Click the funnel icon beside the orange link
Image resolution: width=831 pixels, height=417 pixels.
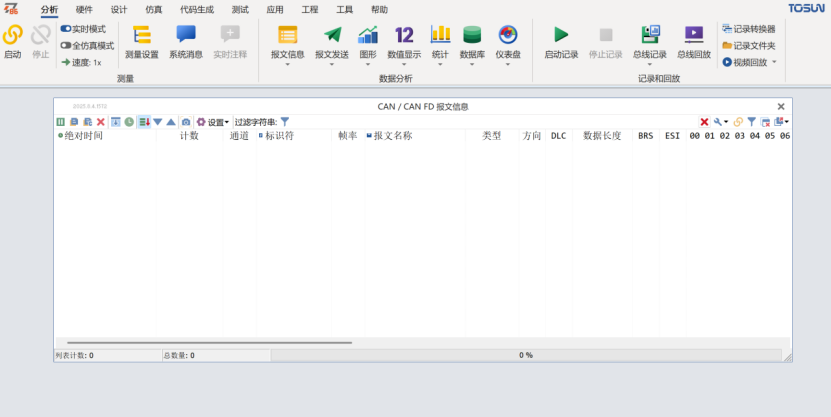[752, 122]
